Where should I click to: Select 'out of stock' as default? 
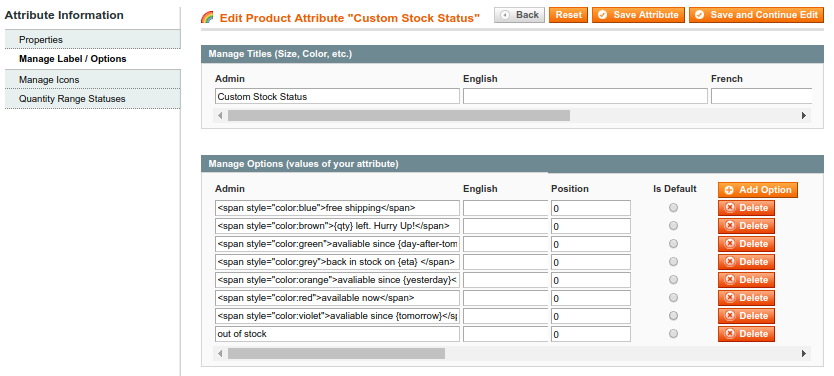(x=673, y=334)
